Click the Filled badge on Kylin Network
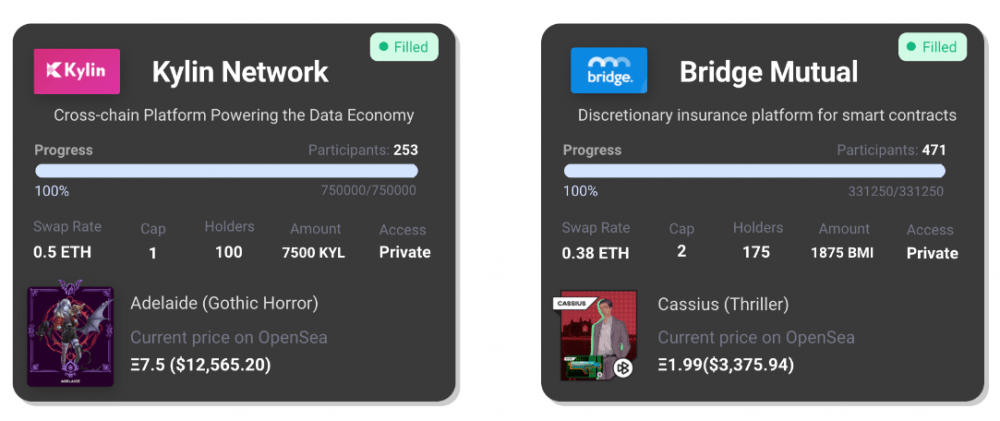The image size is (1000, 421). click(404, 47)
